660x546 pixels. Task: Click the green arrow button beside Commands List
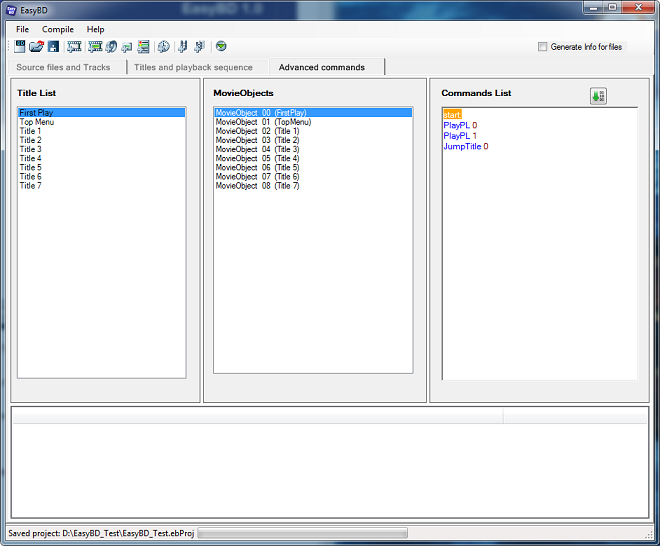tap(598, 96)
